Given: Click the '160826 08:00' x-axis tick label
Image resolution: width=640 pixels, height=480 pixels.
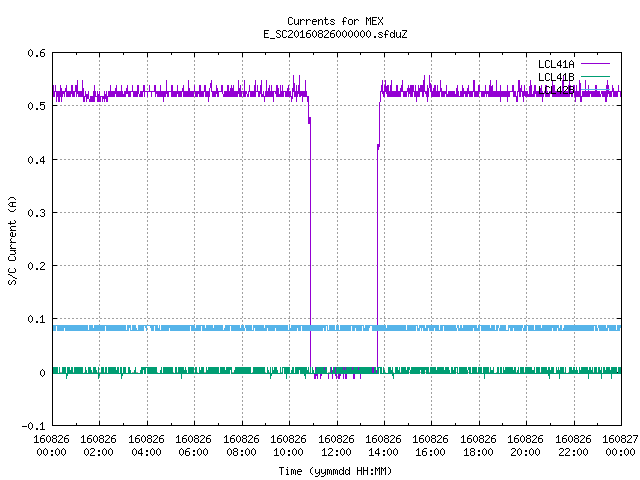Looking at the screenshot, I should tap(241, 446).
